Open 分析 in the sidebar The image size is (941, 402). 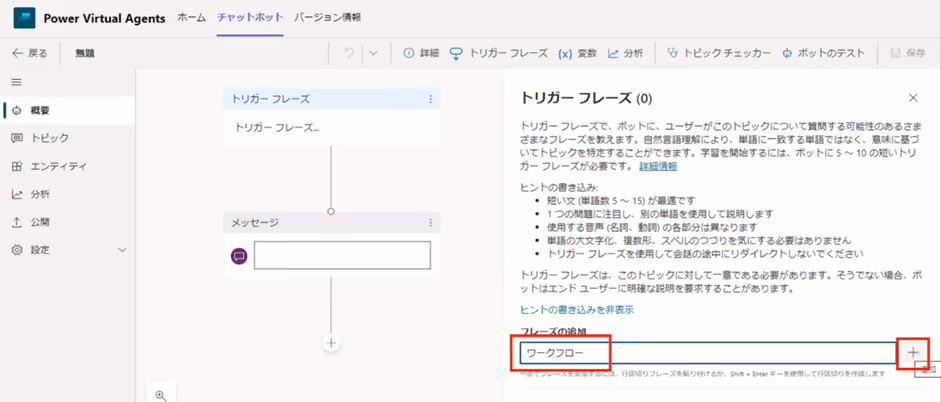(67, 194)
